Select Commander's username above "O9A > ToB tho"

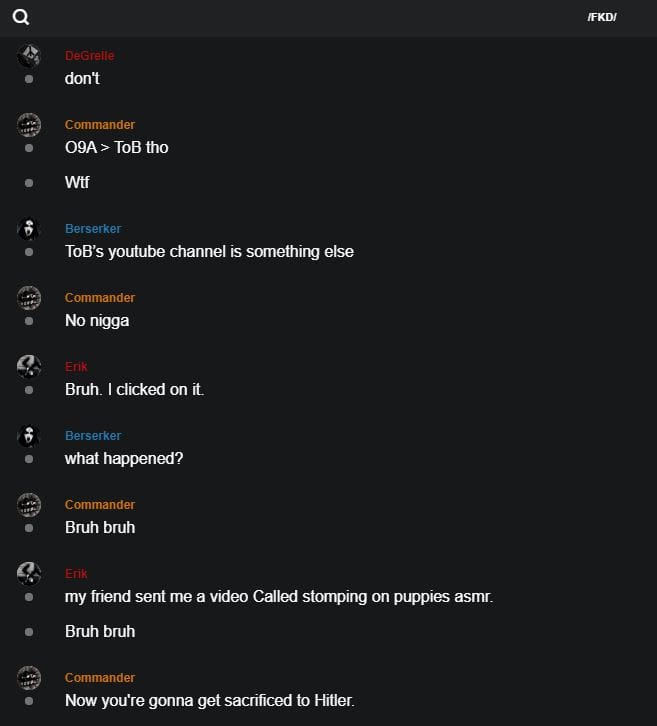click(x=100, y=125)
